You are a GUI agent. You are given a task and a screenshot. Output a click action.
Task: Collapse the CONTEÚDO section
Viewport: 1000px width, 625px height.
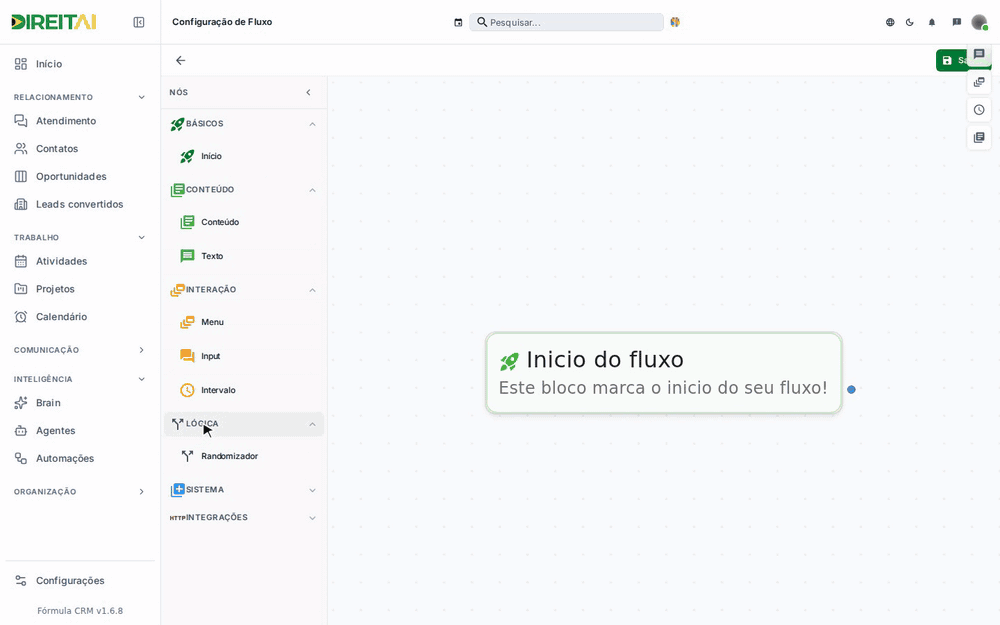pos(312,190)
